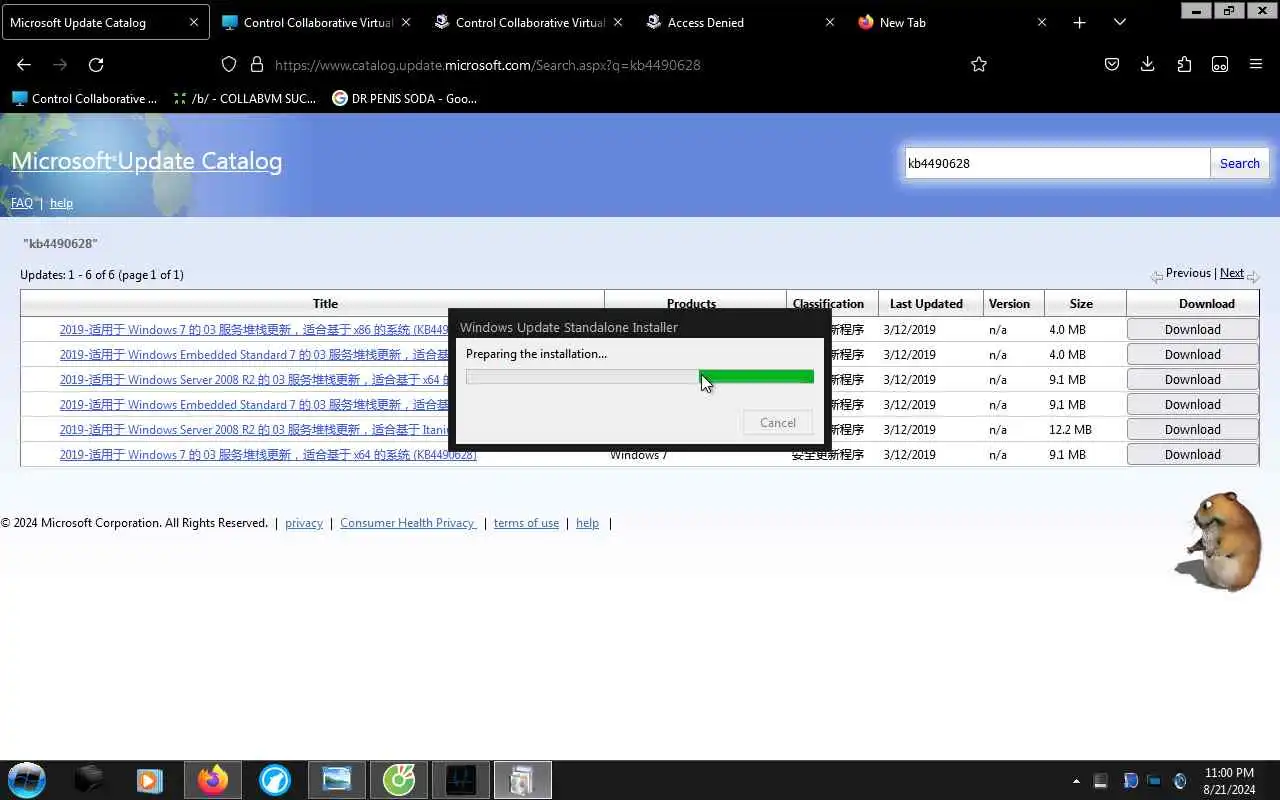Close the Microsoft Update Catalog tab
The height and width of the screenshot is (800, 1280).
(x=194, y=22)
